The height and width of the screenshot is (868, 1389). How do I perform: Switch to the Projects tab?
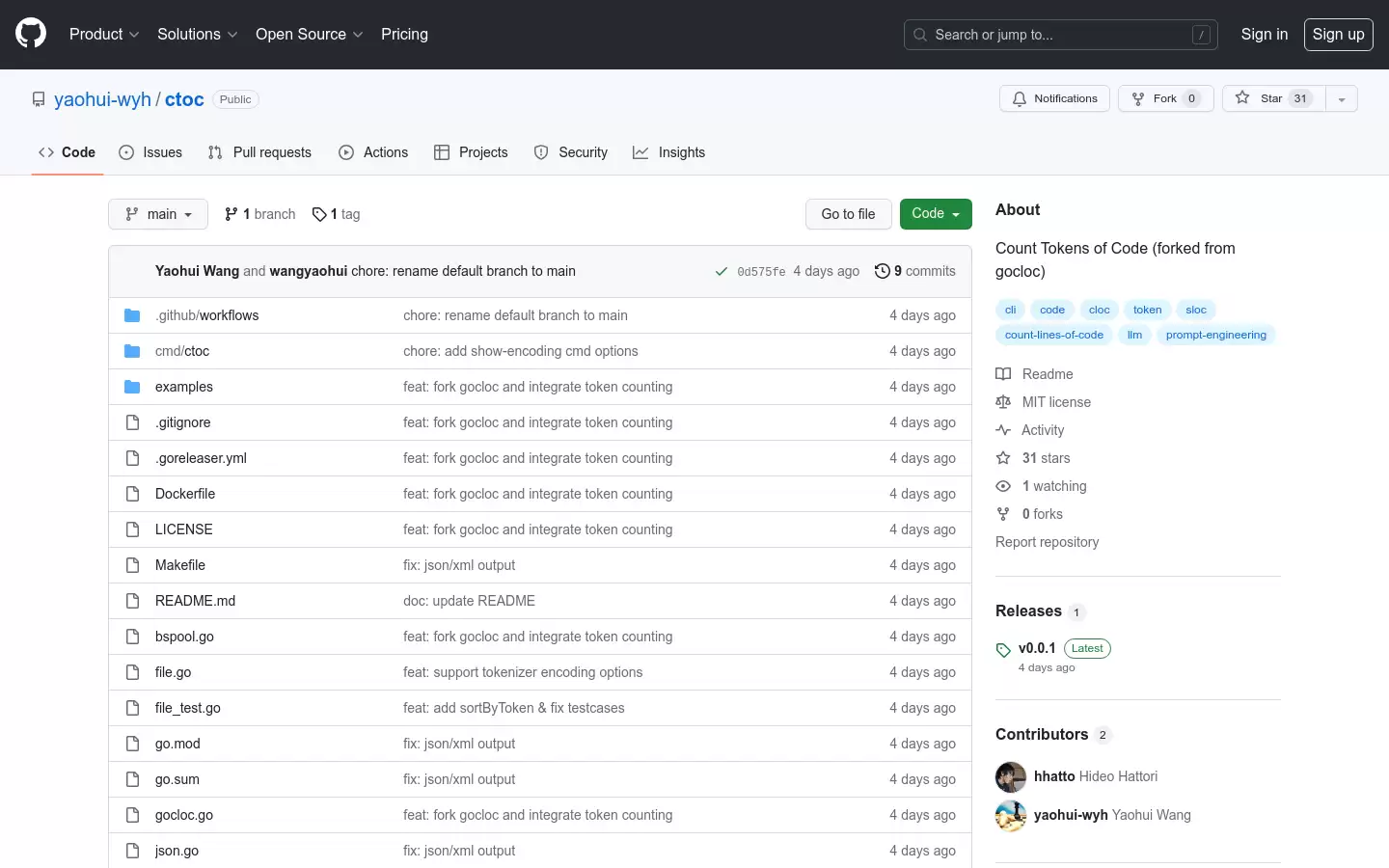[x=471, y=152]
